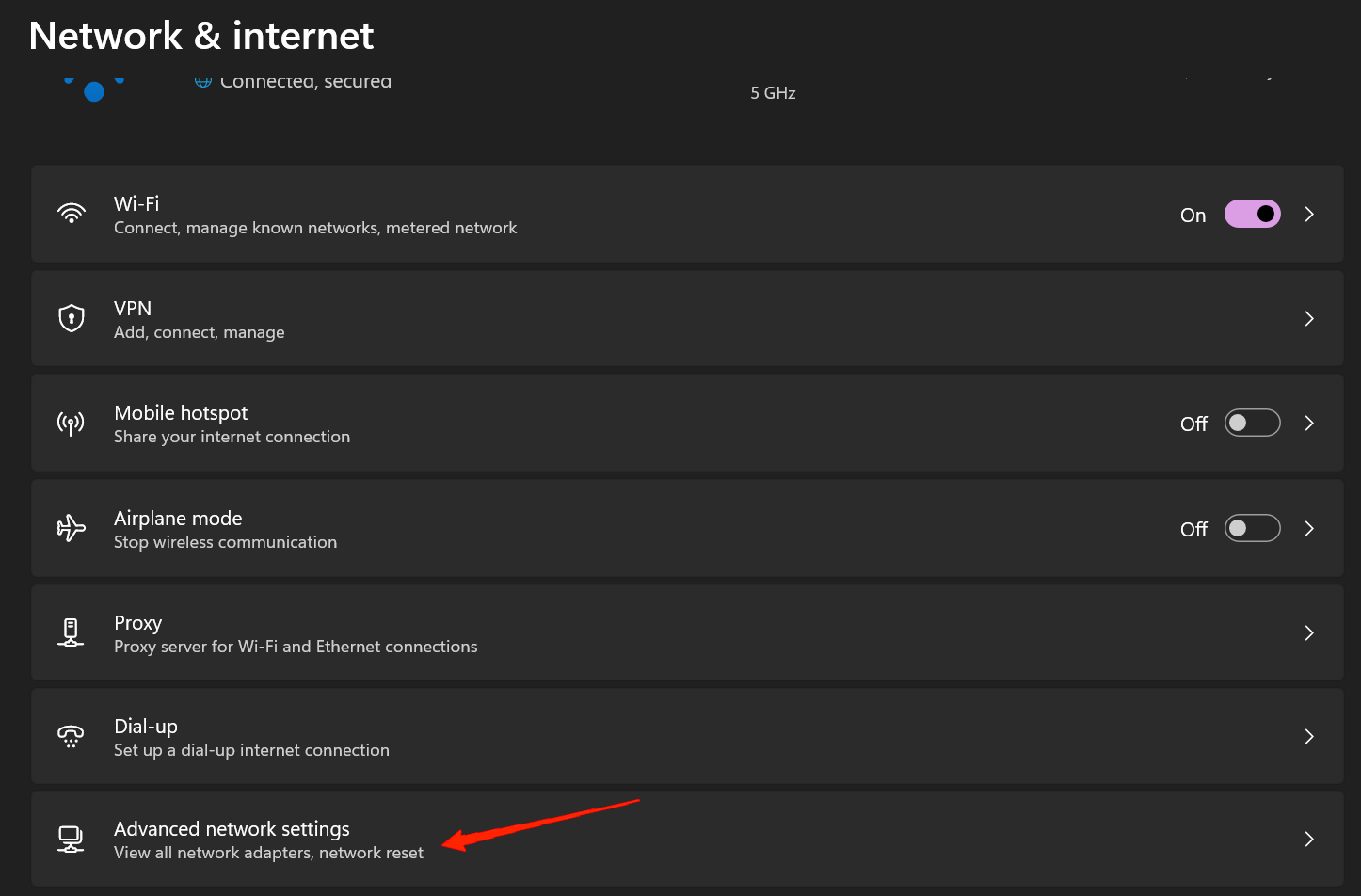Click the Wi-Fi signal icon
The image size is (1361, 896).
[72, 214]
